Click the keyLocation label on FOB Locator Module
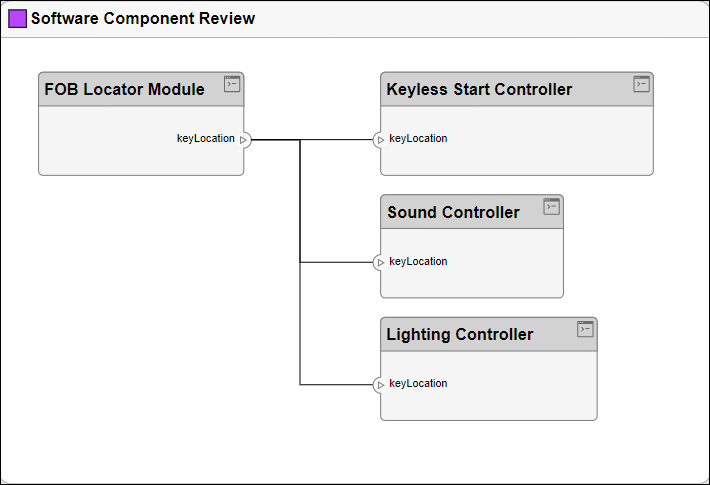The image size is (710, 485). [206, 139]
